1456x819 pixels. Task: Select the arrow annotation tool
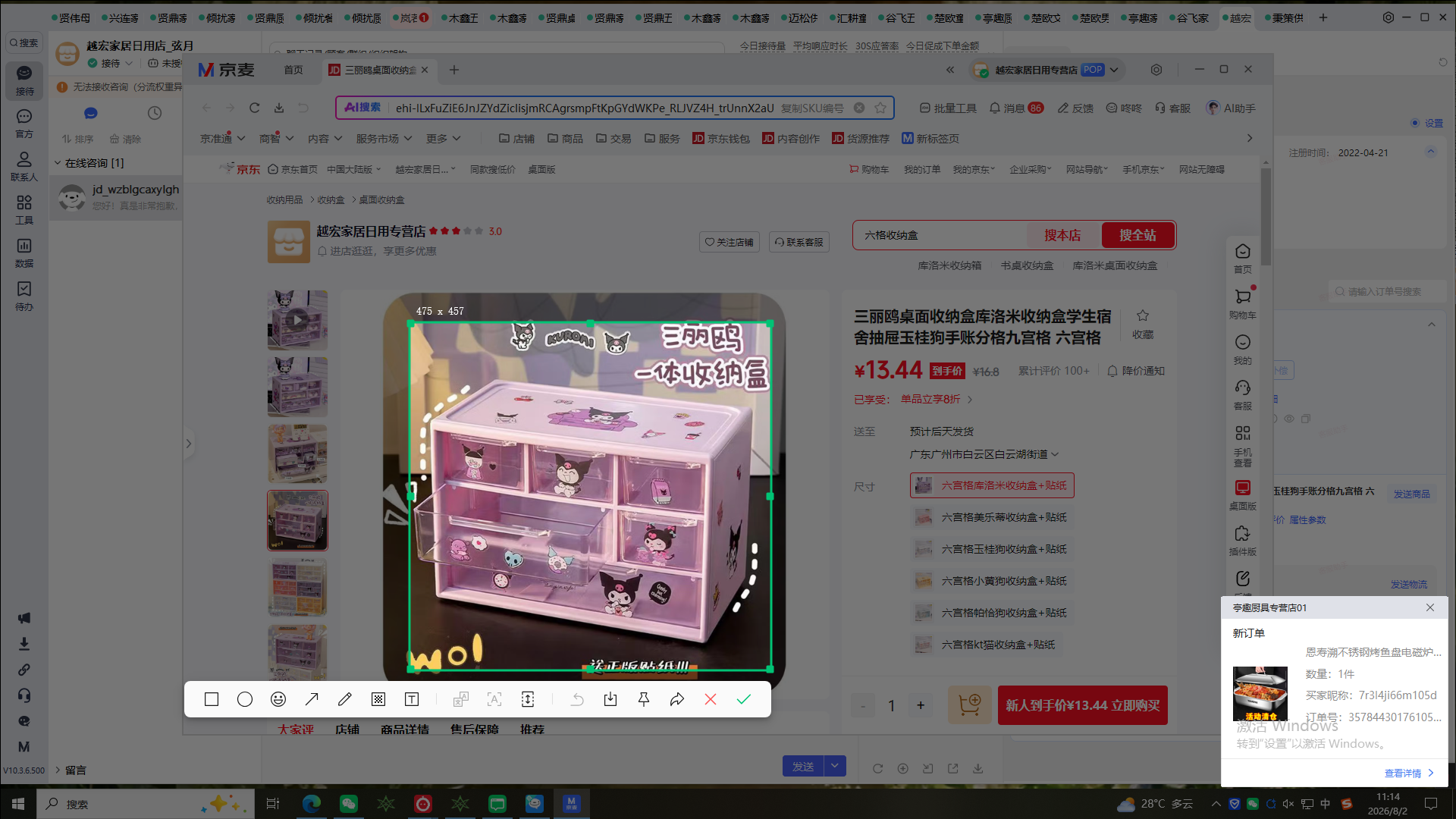coord(312,699)
